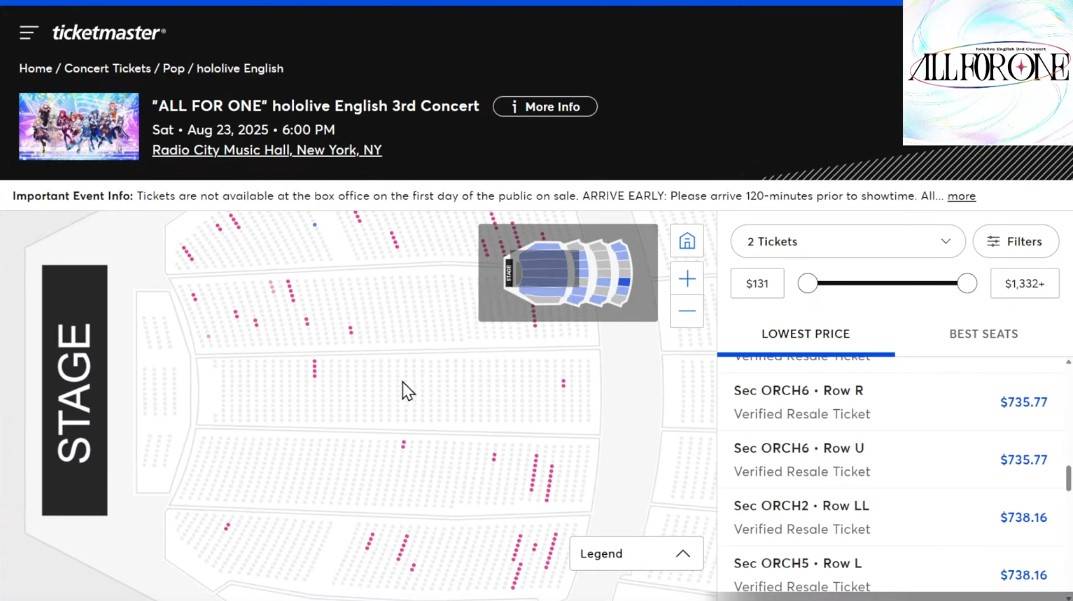Image resolution: width=1073 pixels, height=601 pixels.
Task: Select the ORCH6 Row U listing
Action: (x=893, y=459)
